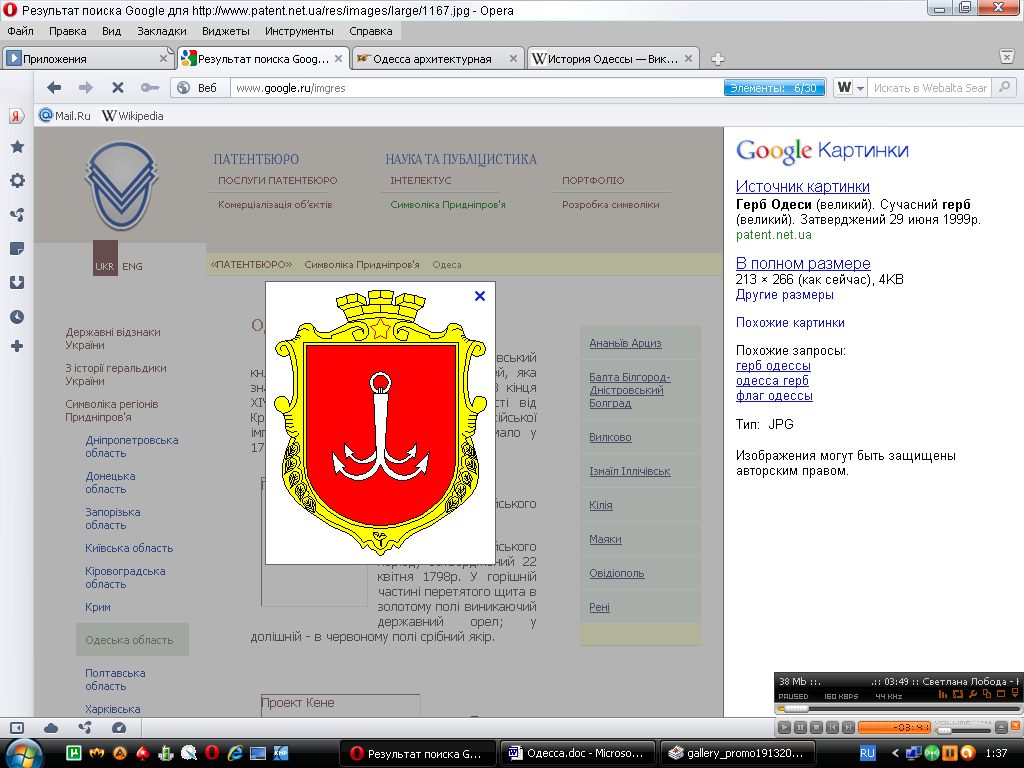Open the History clock panel in the sidebar

(x=17, y=317)
